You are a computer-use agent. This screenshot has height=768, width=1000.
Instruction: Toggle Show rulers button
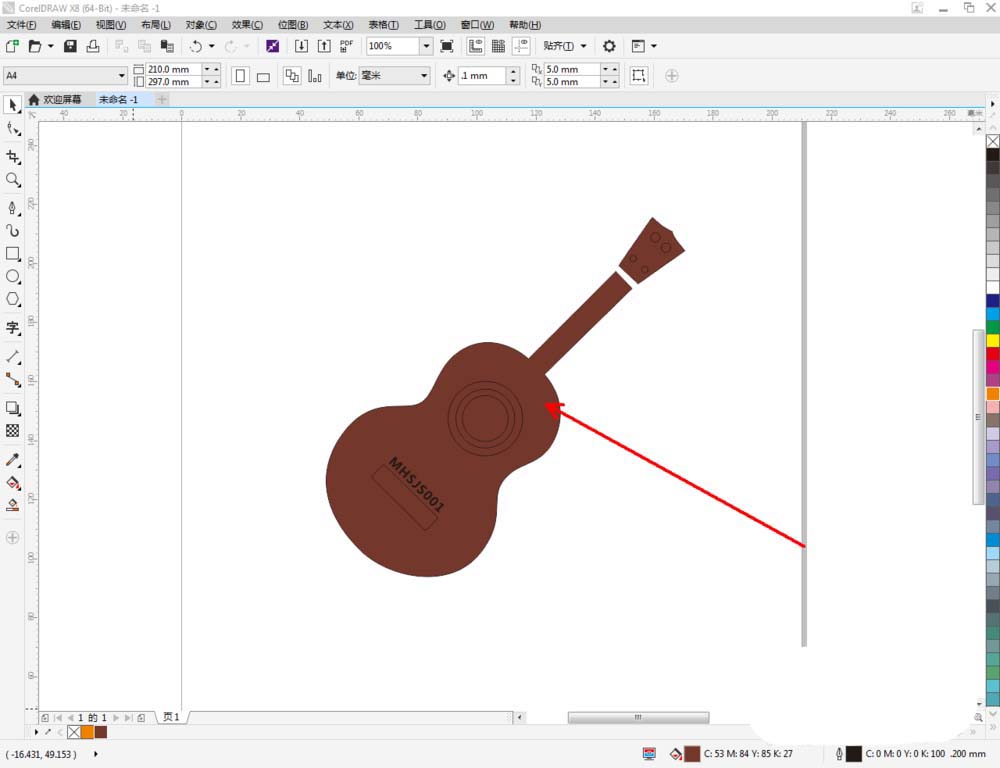(475, 46)
